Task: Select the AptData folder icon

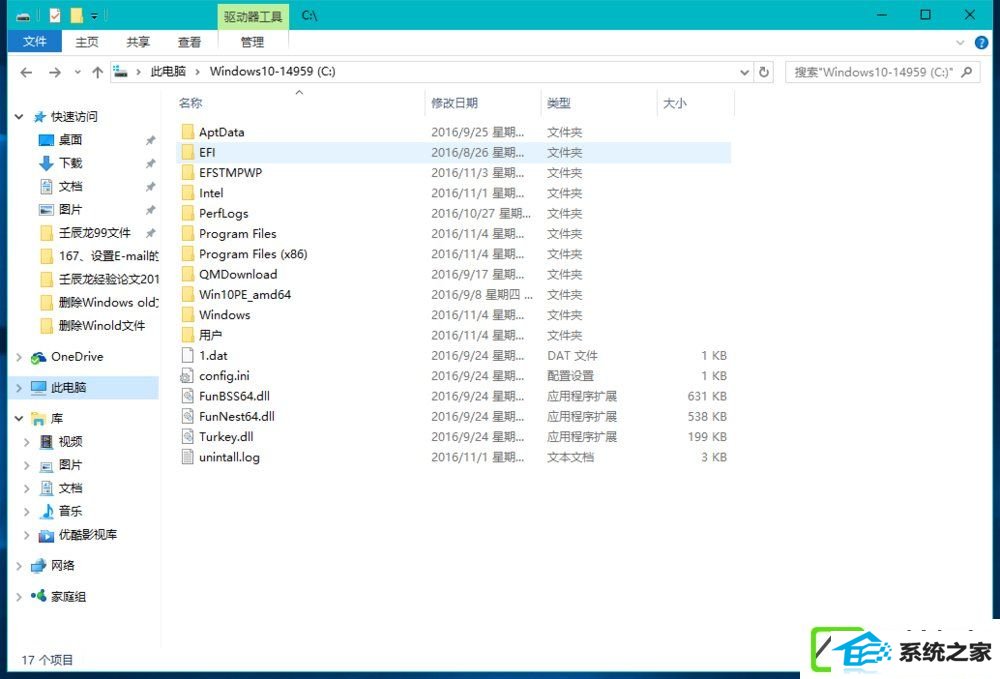Action: (188, 132)
